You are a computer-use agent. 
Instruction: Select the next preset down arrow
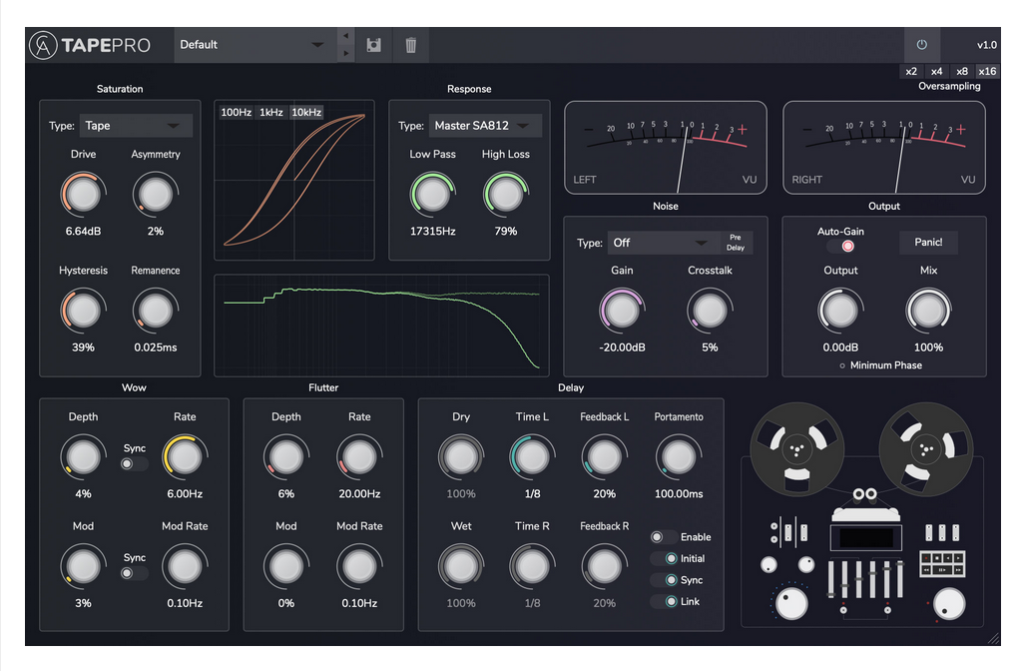pyautogui.click(x=346, y=54)
